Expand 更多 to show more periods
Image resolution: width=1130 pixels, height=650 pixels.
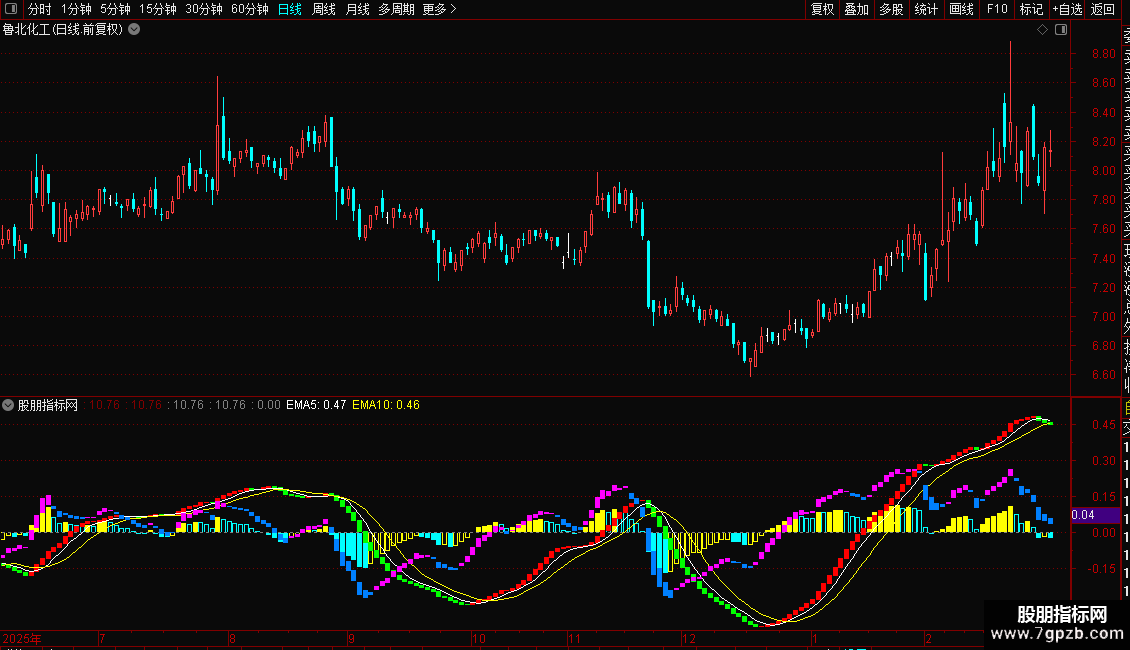click(439, 10)
